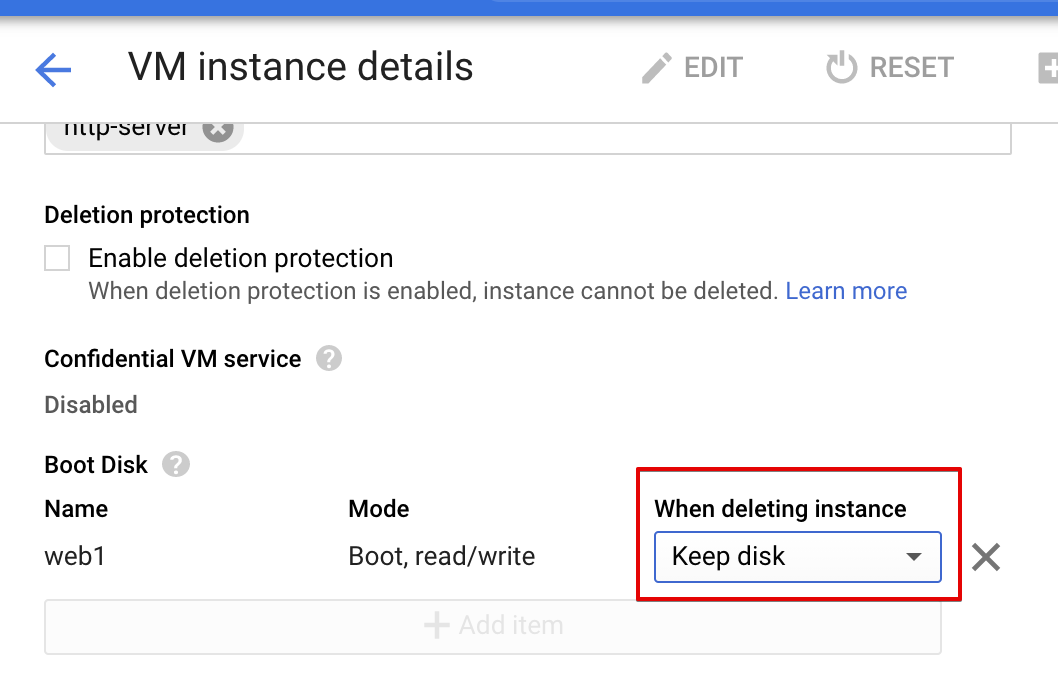This screenshot has width=1058, height=694.
Task: Click the Boot, read/write mode text
Action: pyautogui.click(x=441, y=556)
